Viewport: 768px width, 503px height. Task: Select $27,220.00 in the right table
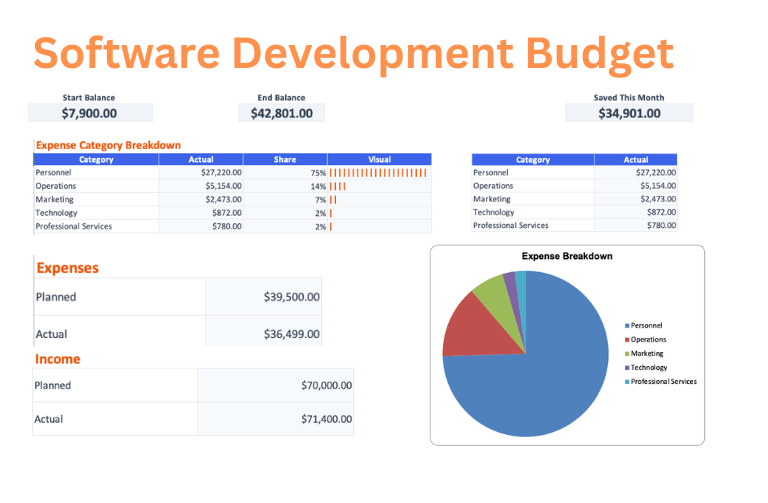click(x=656, y=172)
